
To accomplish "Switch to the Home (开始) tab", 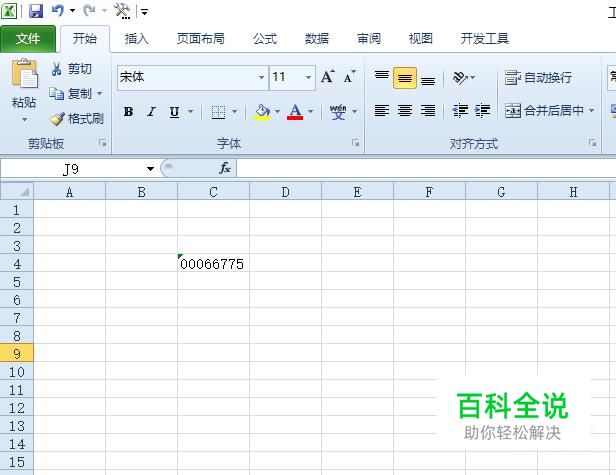I will 85,39.
